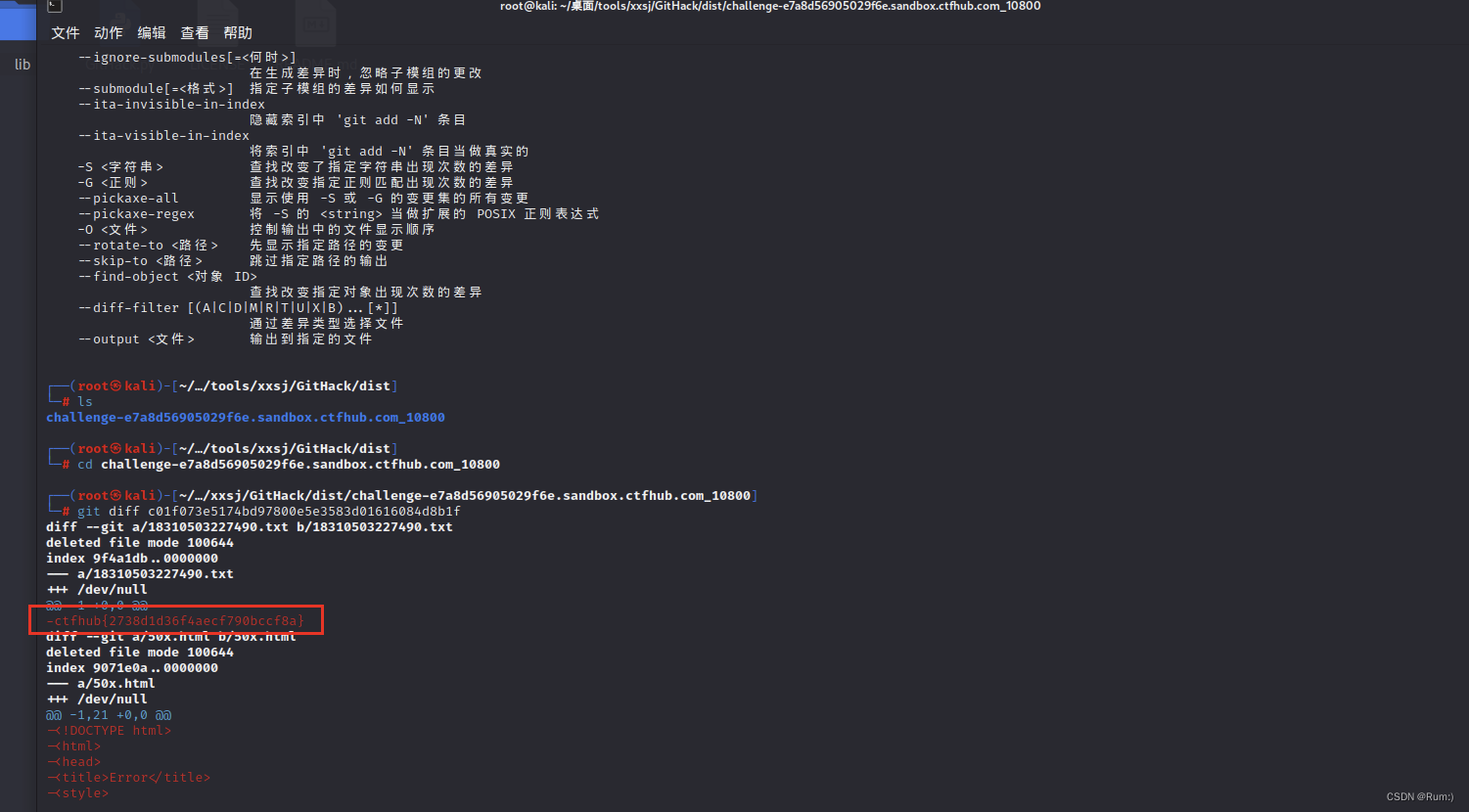Viewport: 1469px width, 812px height.
Task: Click the --- a/50x.html line
Action: (101, 684)
